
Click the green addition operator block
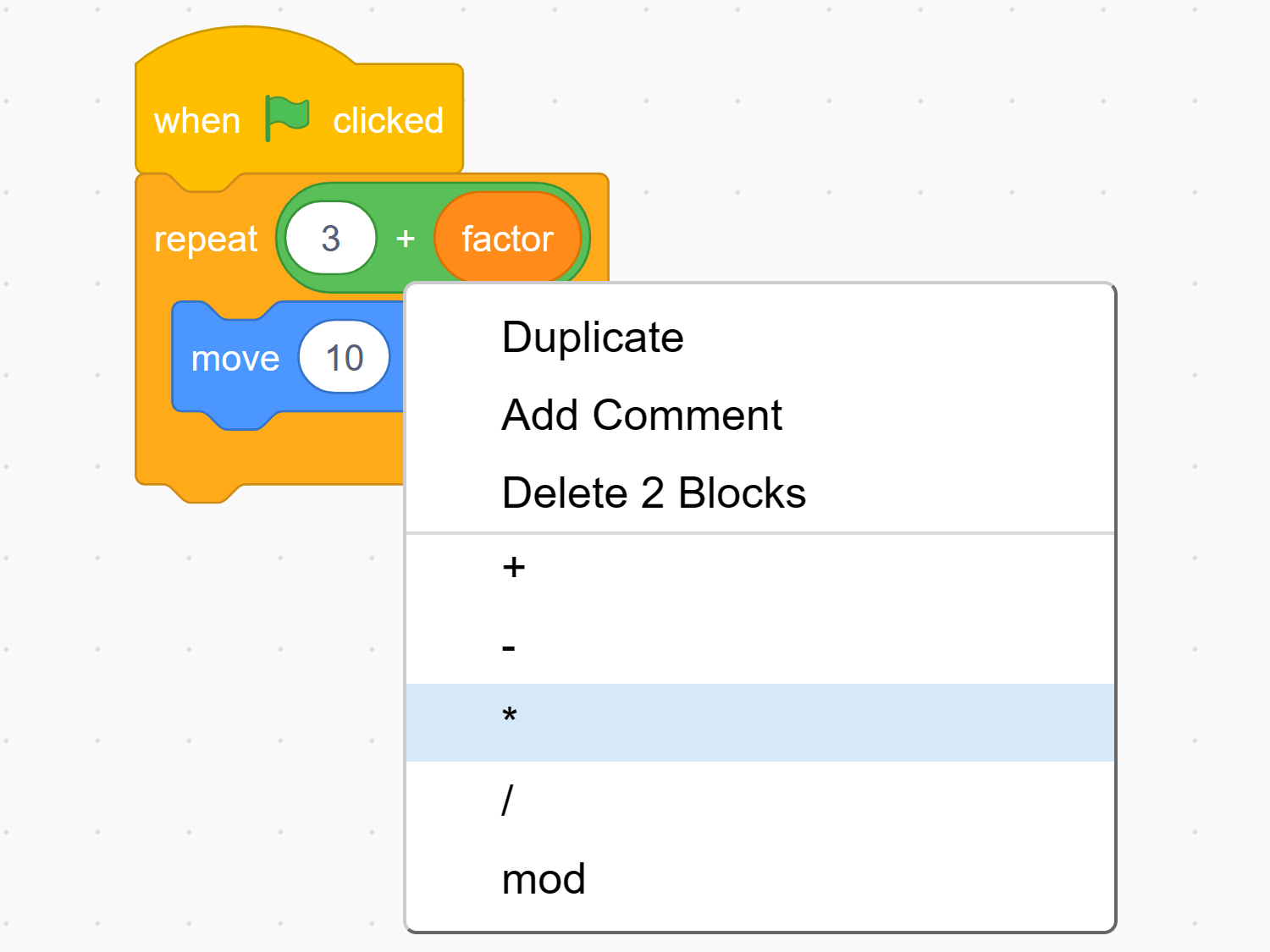(x=406, y=238)
